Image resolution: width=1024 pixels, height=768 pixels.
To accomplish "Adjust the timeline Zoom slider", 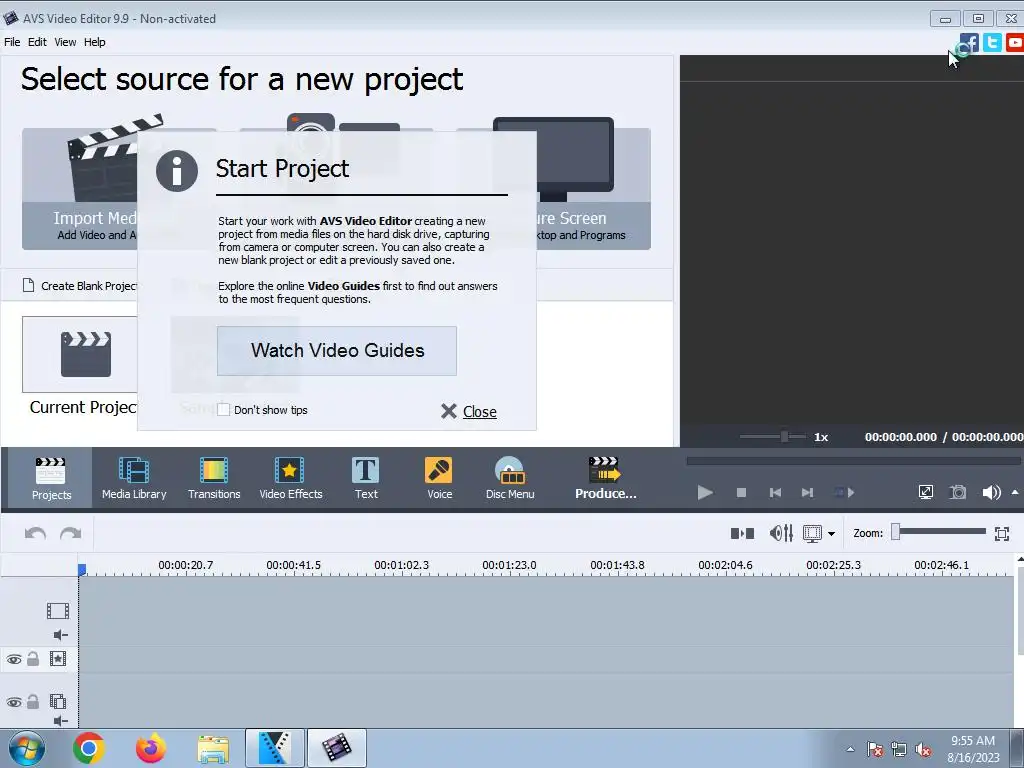I will (940, 532).
